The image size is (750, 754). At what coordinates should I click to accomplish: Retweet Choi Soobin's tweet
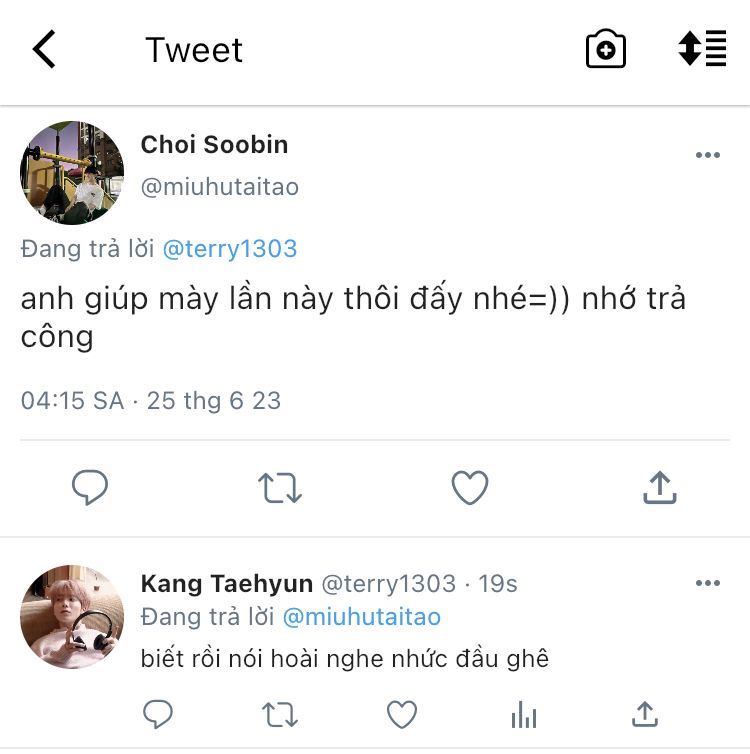[279, 488]
